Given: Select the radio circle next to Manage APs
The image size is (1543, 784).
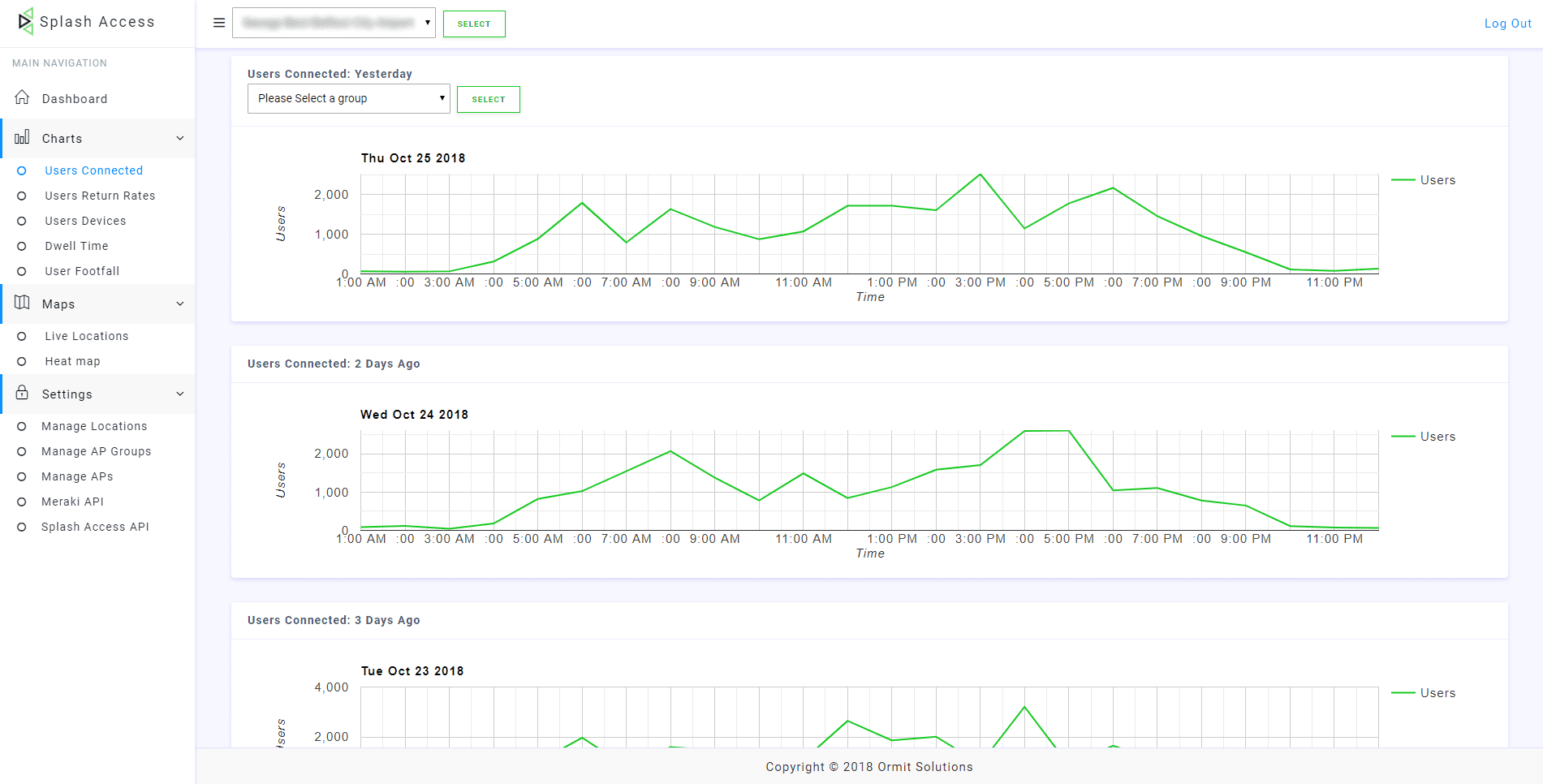Looking at the screenshot, I should point(23,476).
